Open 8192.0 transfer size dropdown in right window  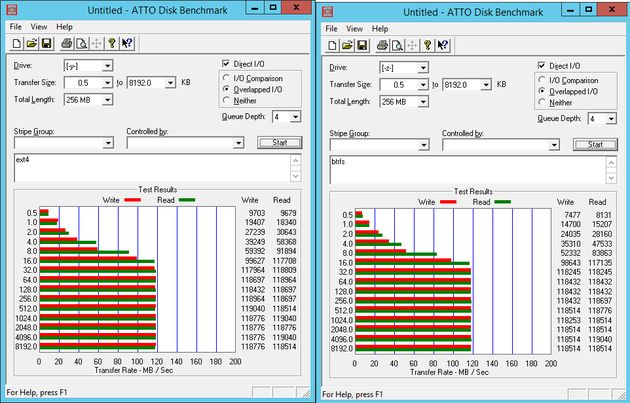(x=486, y=85)
